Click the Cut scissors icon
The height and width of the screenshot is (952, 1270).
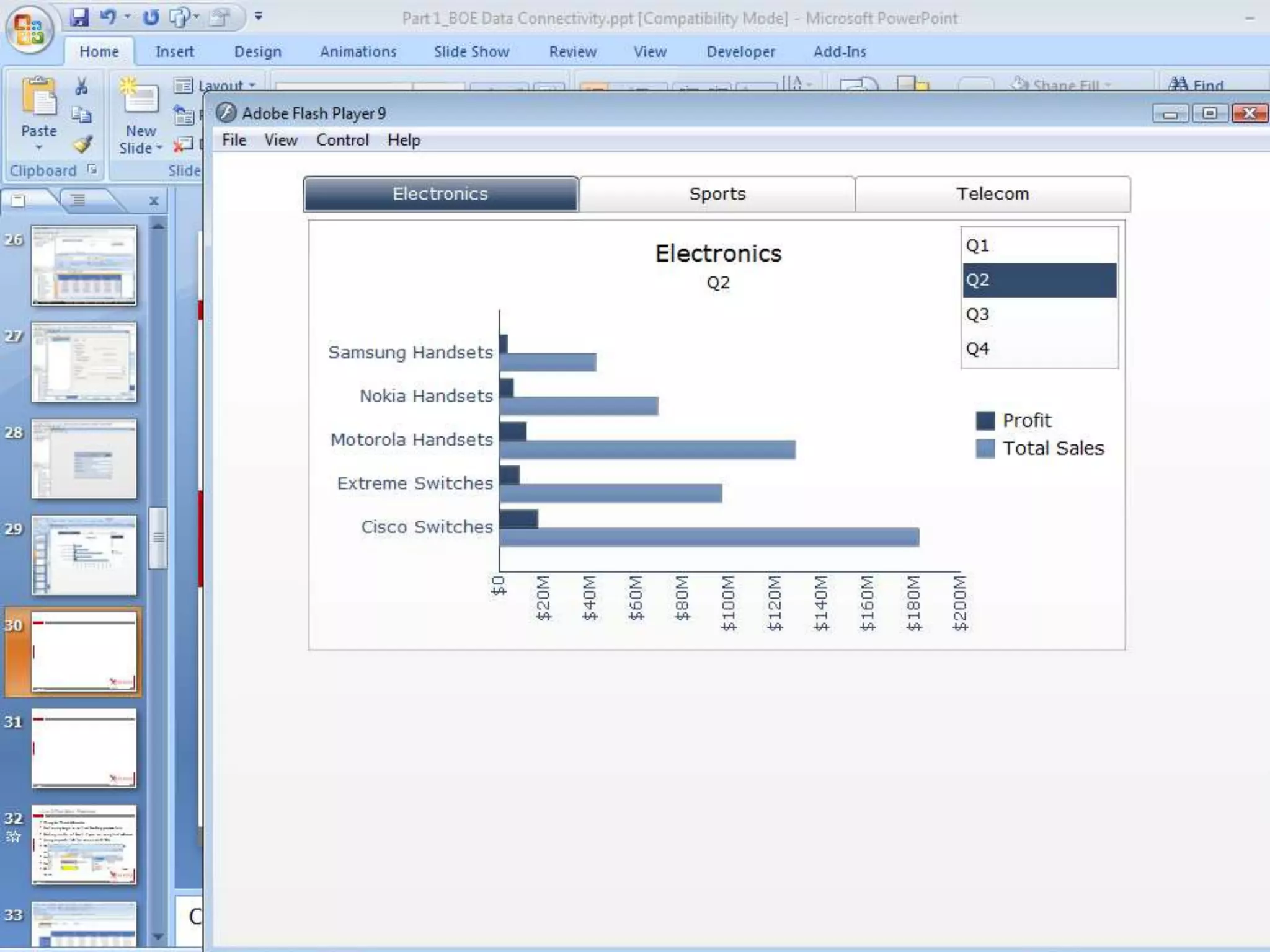coord(81,86)
